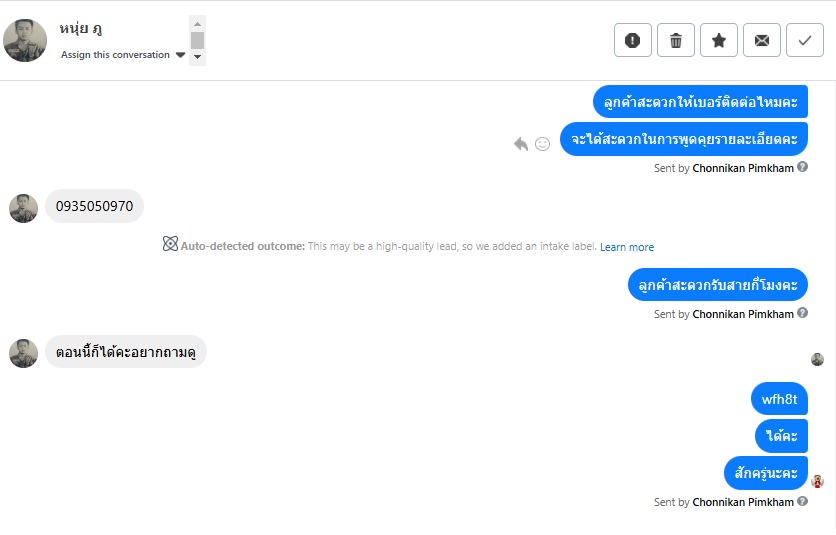This screenshot has height=535, width=836.
Task: Click the avatar beside the phone number message
Action: click(x=23, y=208)
